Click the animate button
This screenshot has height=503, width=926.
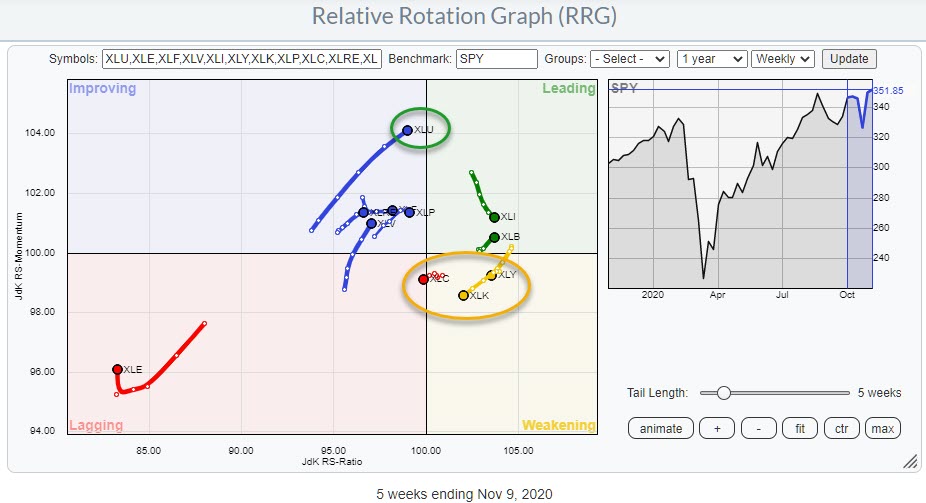(660, 429)
